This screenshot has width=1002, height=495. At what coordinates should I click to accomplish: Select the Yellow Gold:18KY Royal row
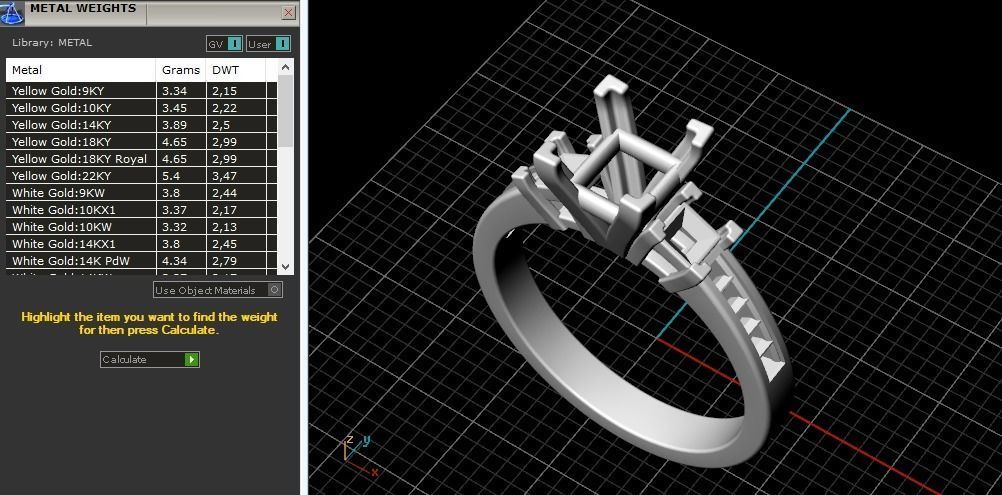[x=142, y=159]
